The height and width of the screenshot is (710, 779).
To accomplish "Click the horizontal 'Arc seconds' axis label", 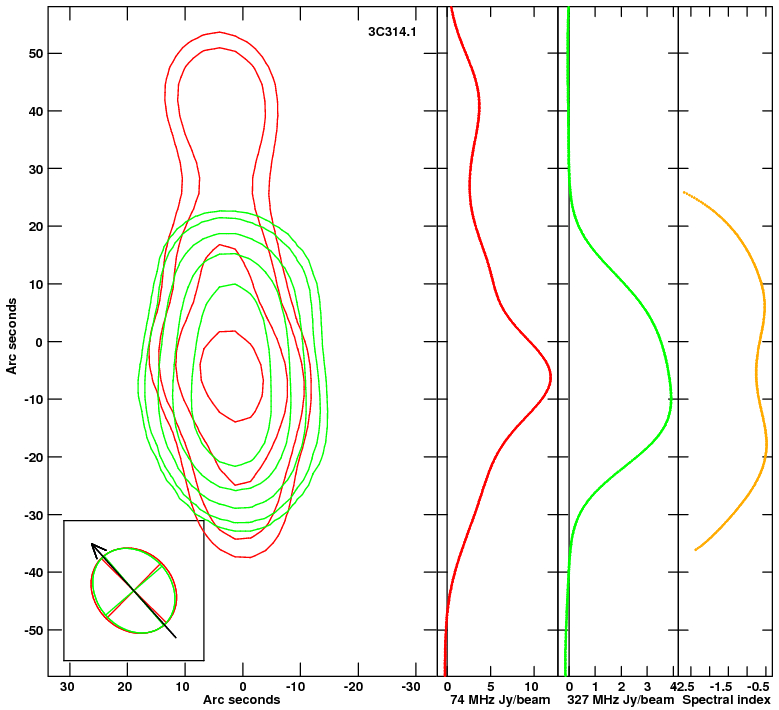I will (x=241, y=700).
